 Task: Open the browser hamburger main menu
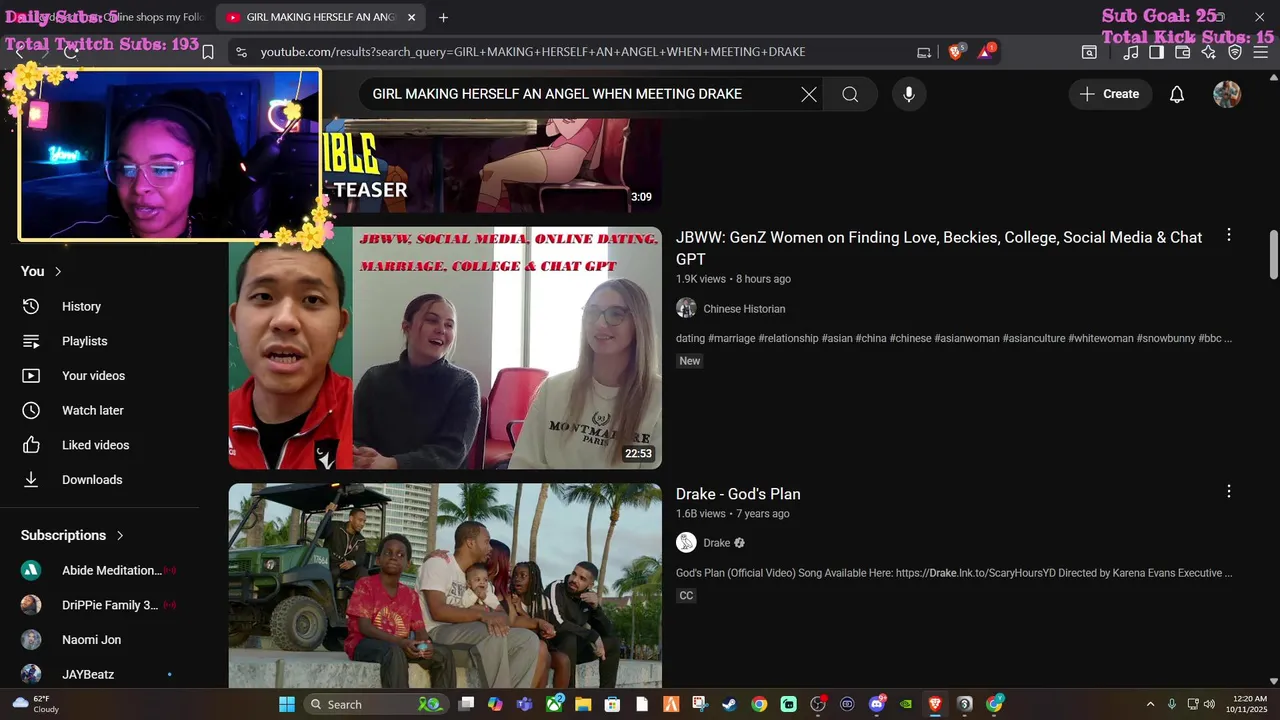[1262, 52]
